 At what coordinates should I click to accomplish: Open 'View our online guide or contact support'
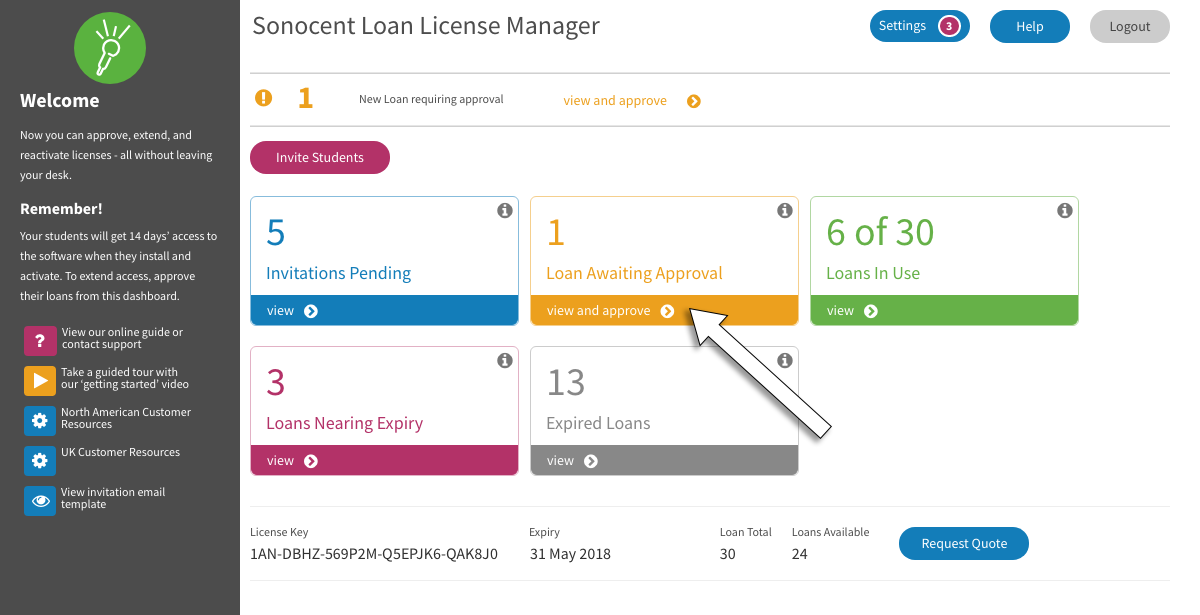pyautogui.click(x=122, y=338)
